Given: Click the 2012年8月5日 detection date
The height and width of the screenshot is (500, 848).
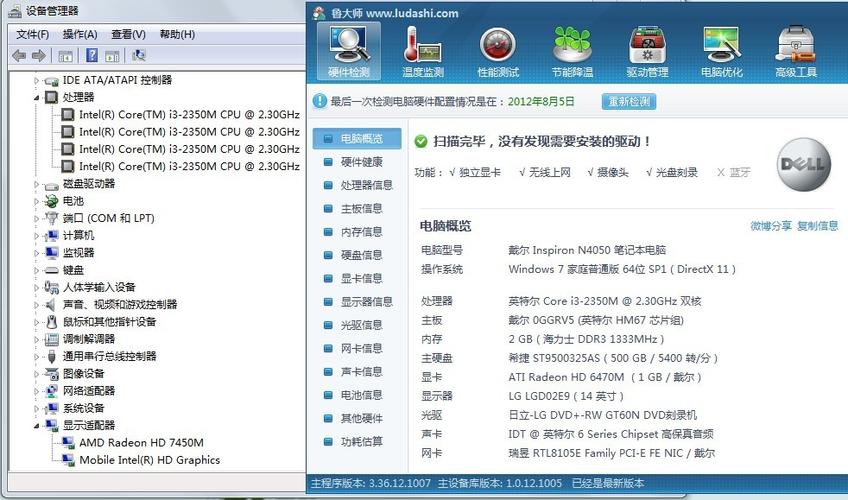Looking at the screenshot, I should click(541, 102).
